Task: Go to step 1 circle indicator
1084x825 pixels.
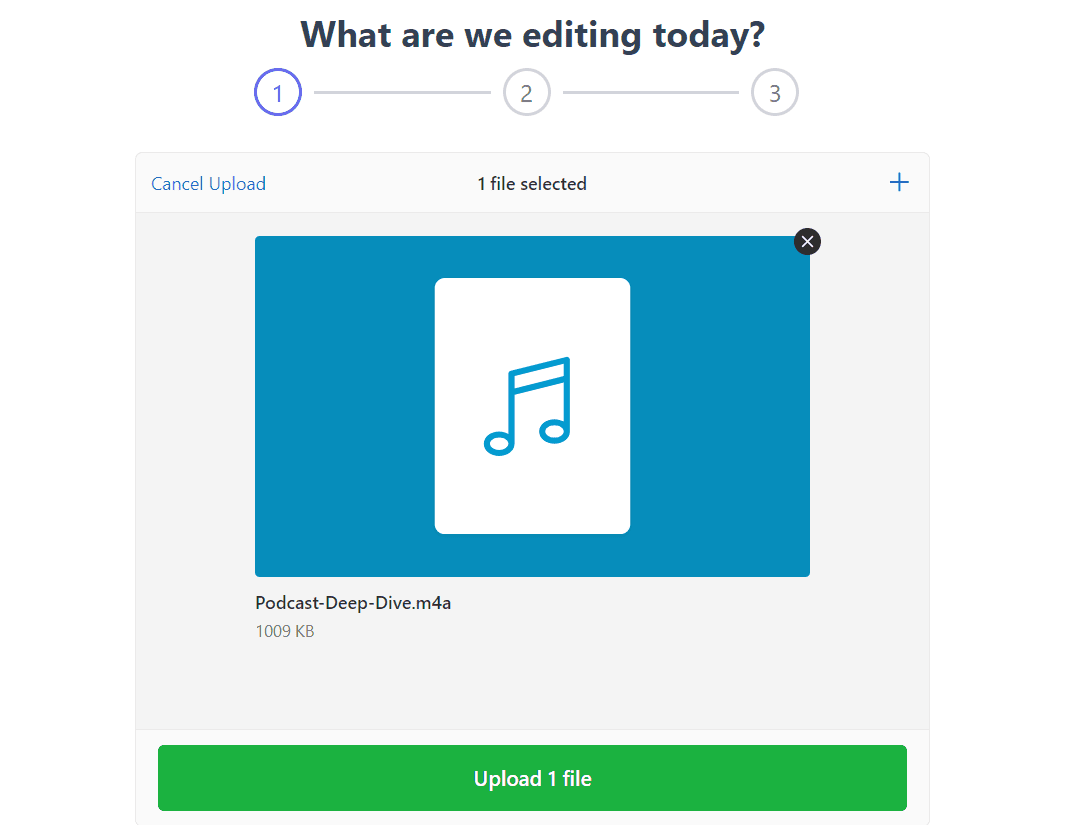Action: [x=278, y=92]
